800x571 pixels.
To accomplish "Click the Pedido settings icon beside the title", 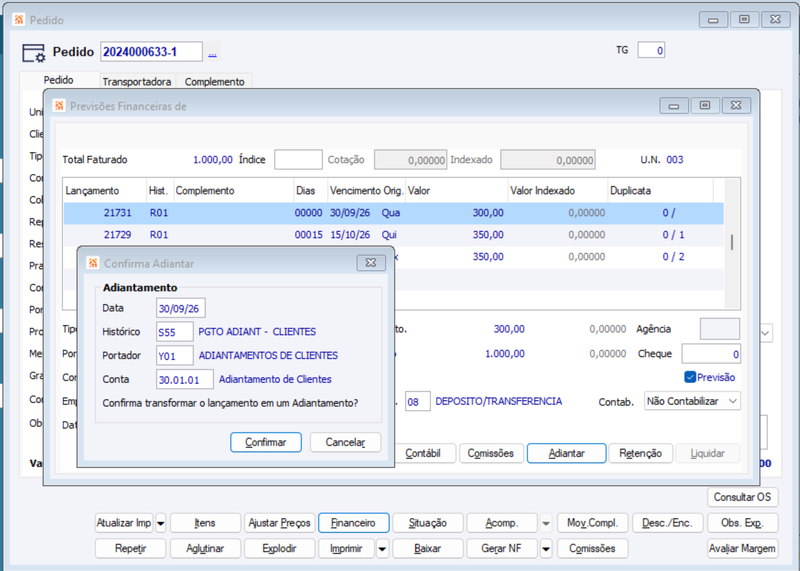I will click(34, 53).
